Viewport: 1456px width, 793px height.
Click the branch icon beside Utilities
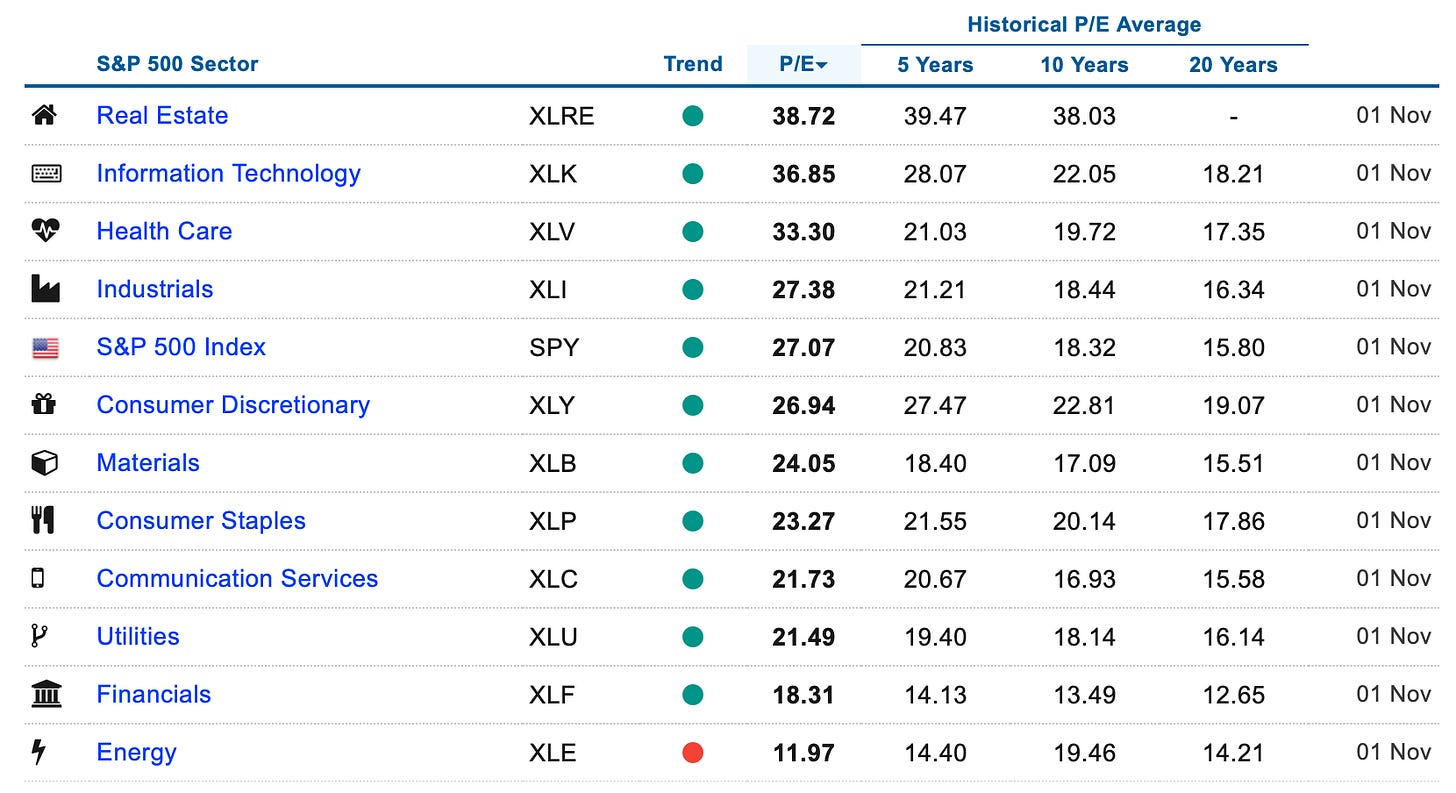40,636
